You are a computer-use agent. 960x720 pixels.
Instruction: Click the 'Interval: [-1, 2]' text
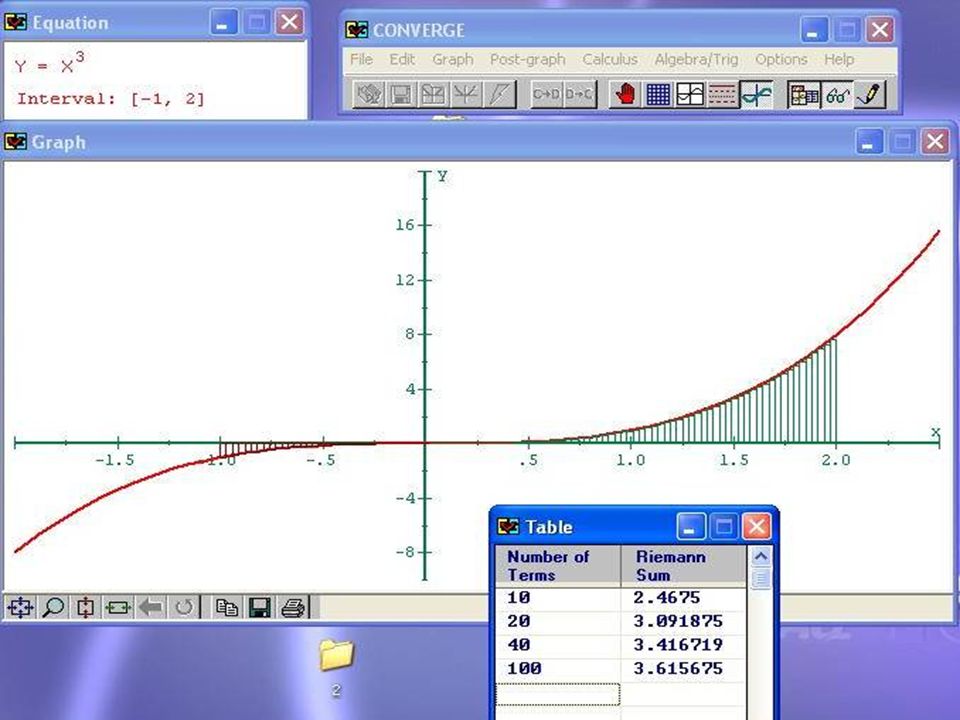[x=110, y=99]
